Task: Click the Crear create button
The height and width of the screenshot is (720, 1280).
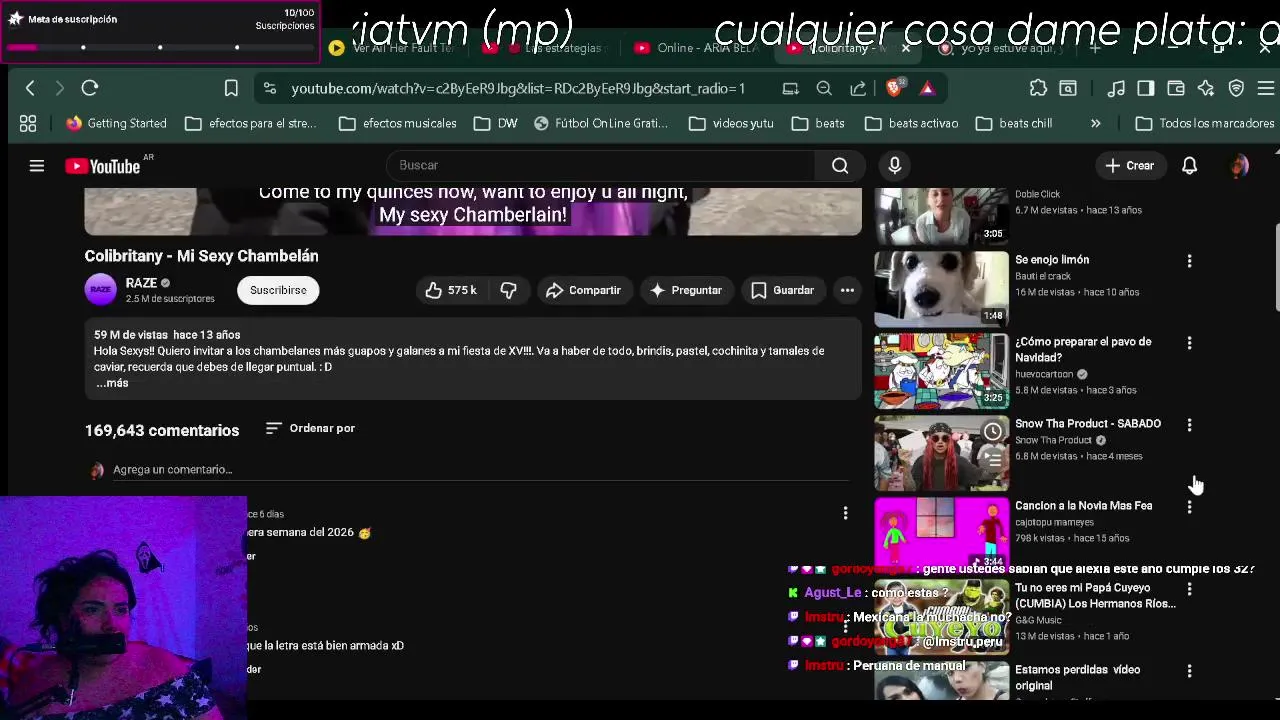Action: click(x=1130, y=165)
